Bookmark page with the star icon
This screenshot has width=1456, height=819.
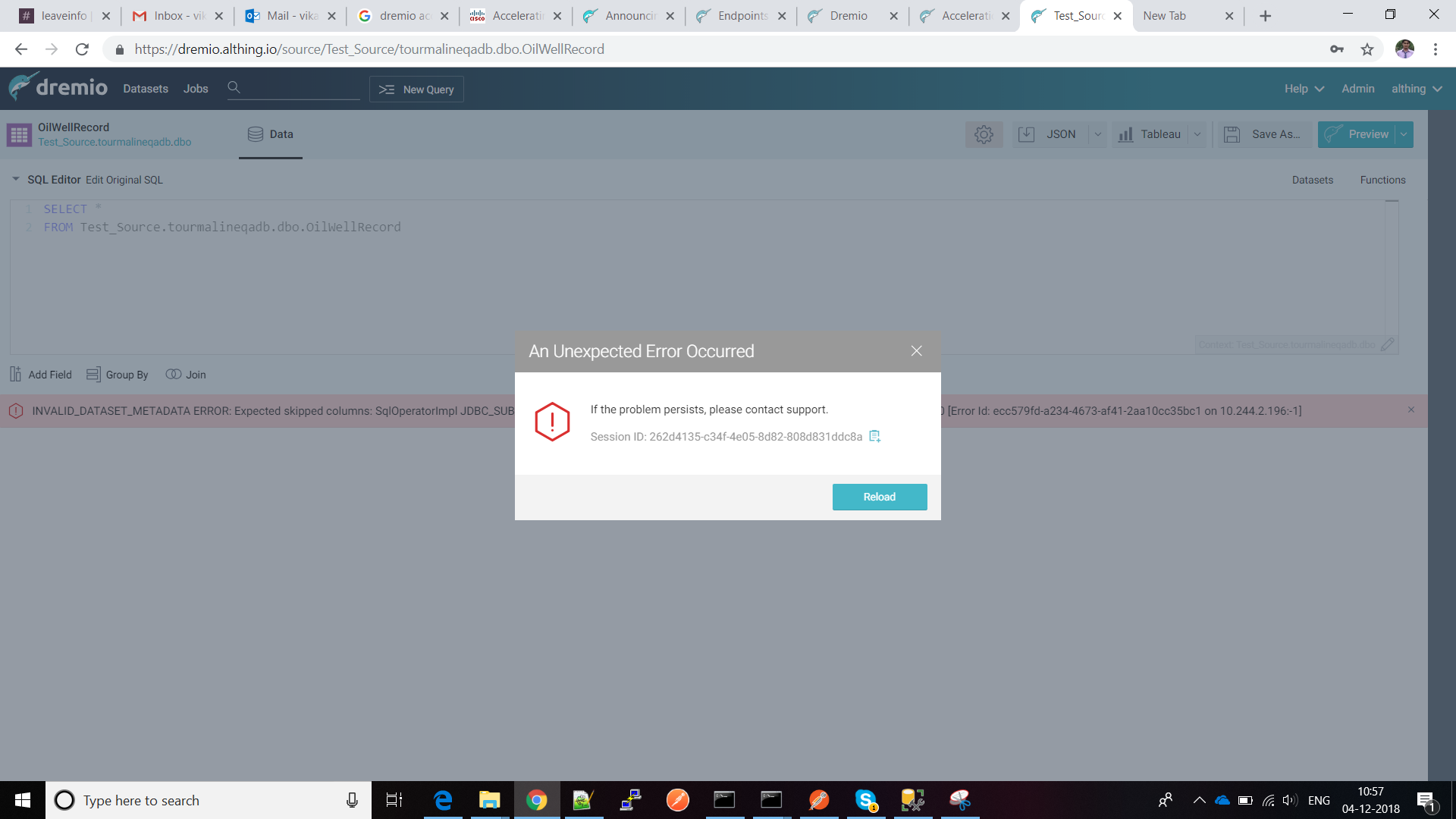[1367, 49]
